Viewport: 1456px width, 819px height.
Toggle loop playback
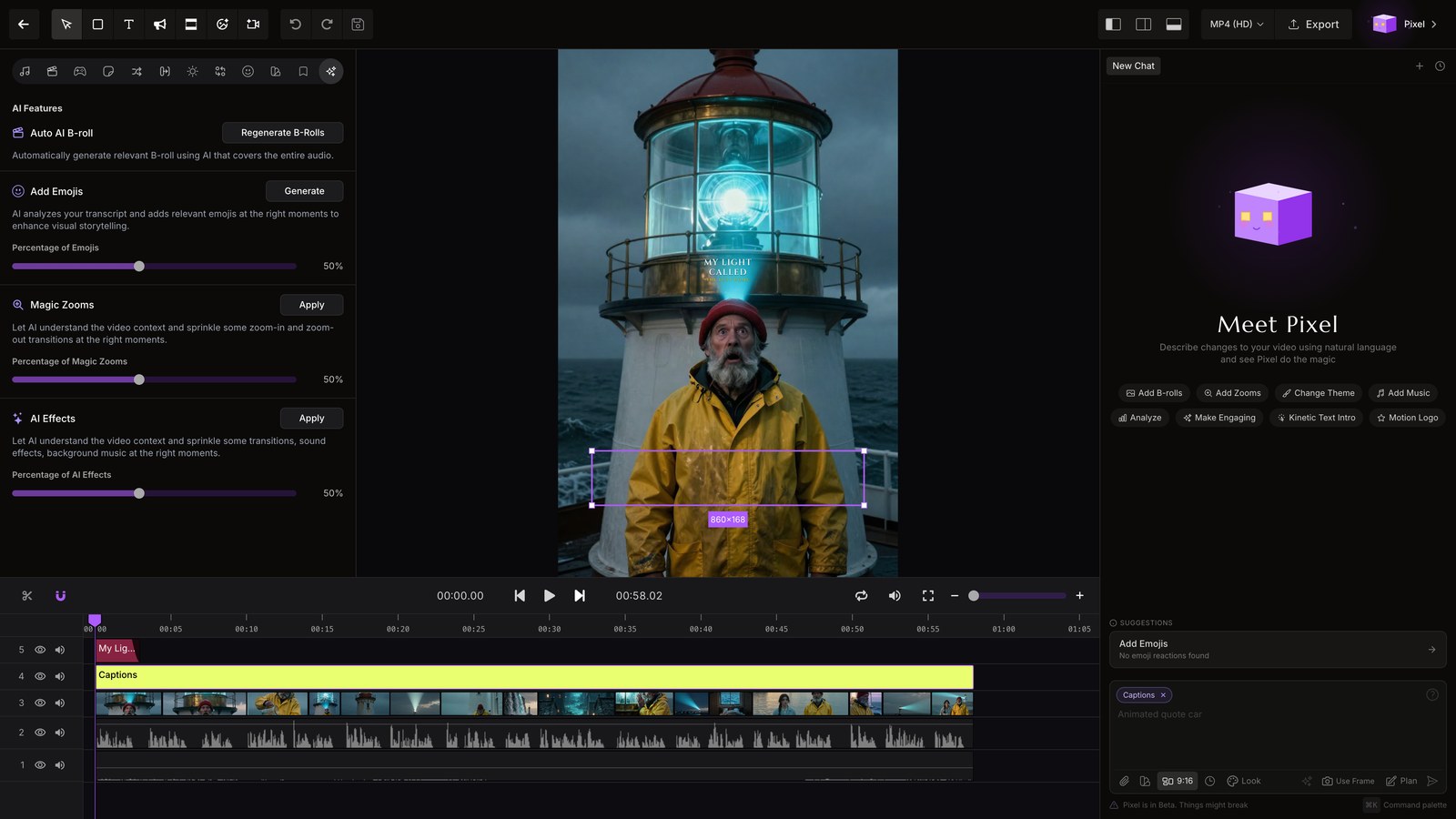coord(861,596)
